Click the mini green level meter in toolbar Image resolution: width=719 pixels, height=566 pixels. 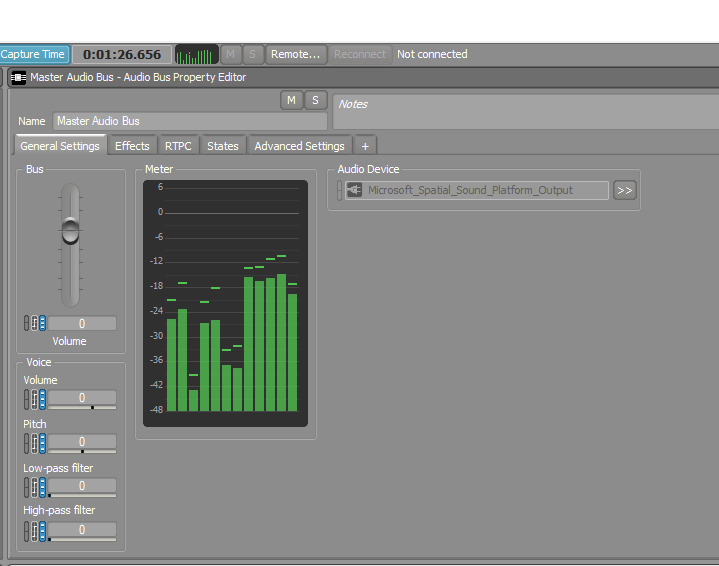coord(196,55)
